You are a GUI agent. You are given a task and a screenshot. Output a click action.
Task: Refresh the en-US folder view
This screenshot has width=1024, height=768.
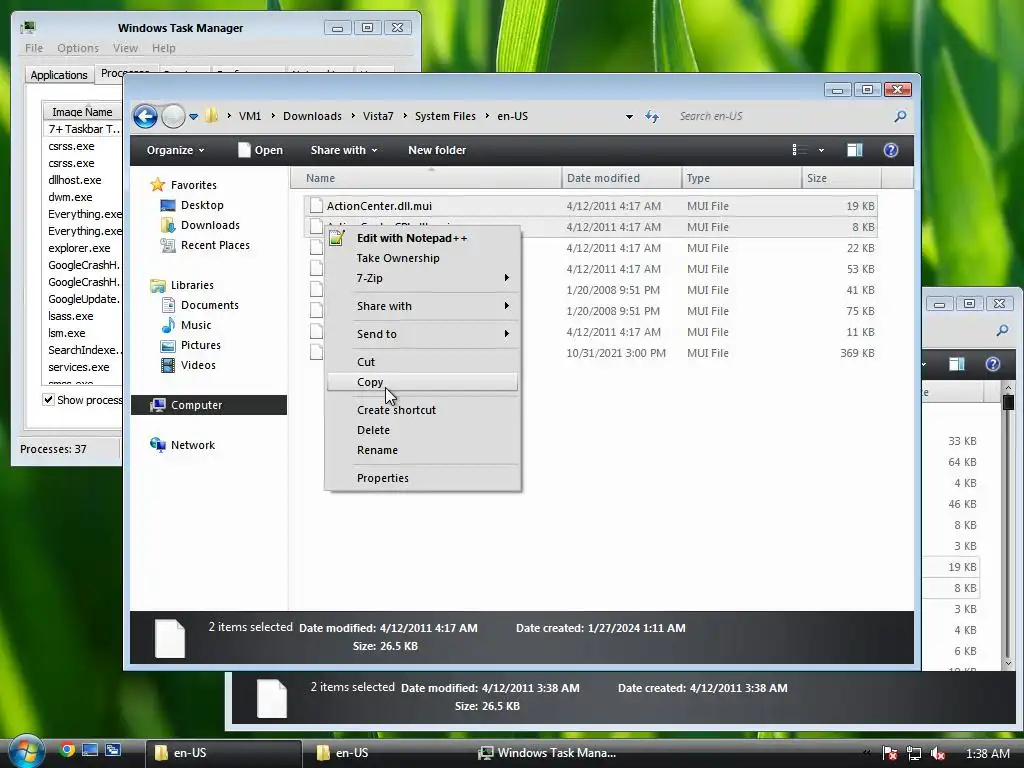652,116
